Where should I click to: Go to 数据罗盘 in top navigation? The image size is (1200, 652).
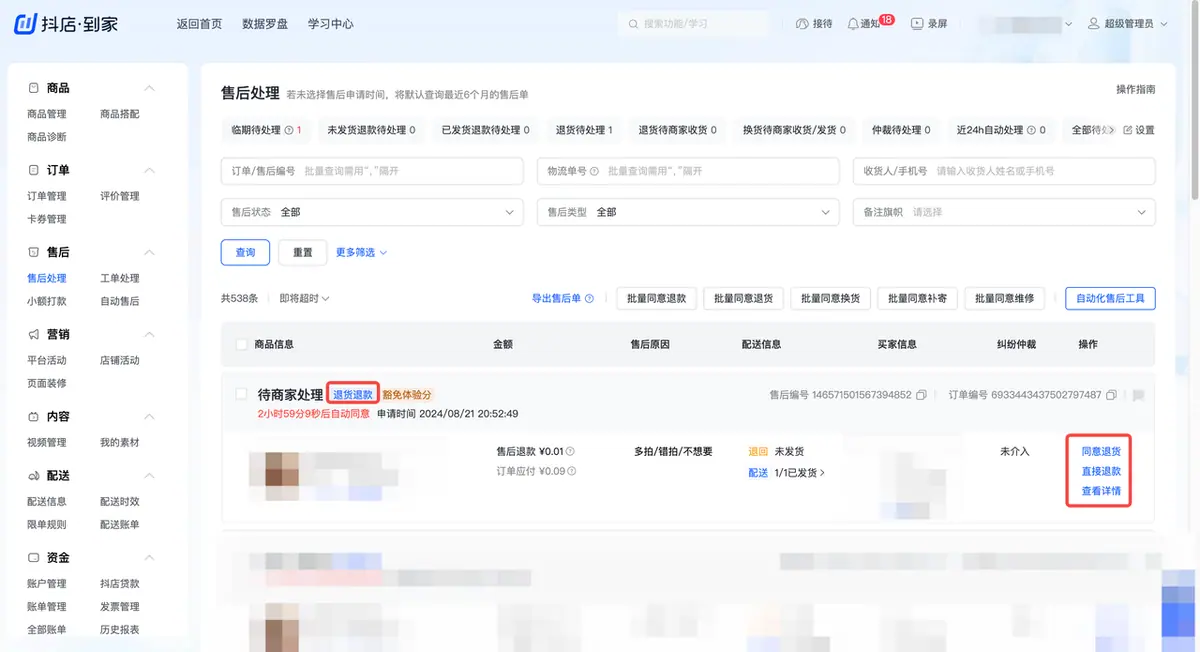[265, 23]
